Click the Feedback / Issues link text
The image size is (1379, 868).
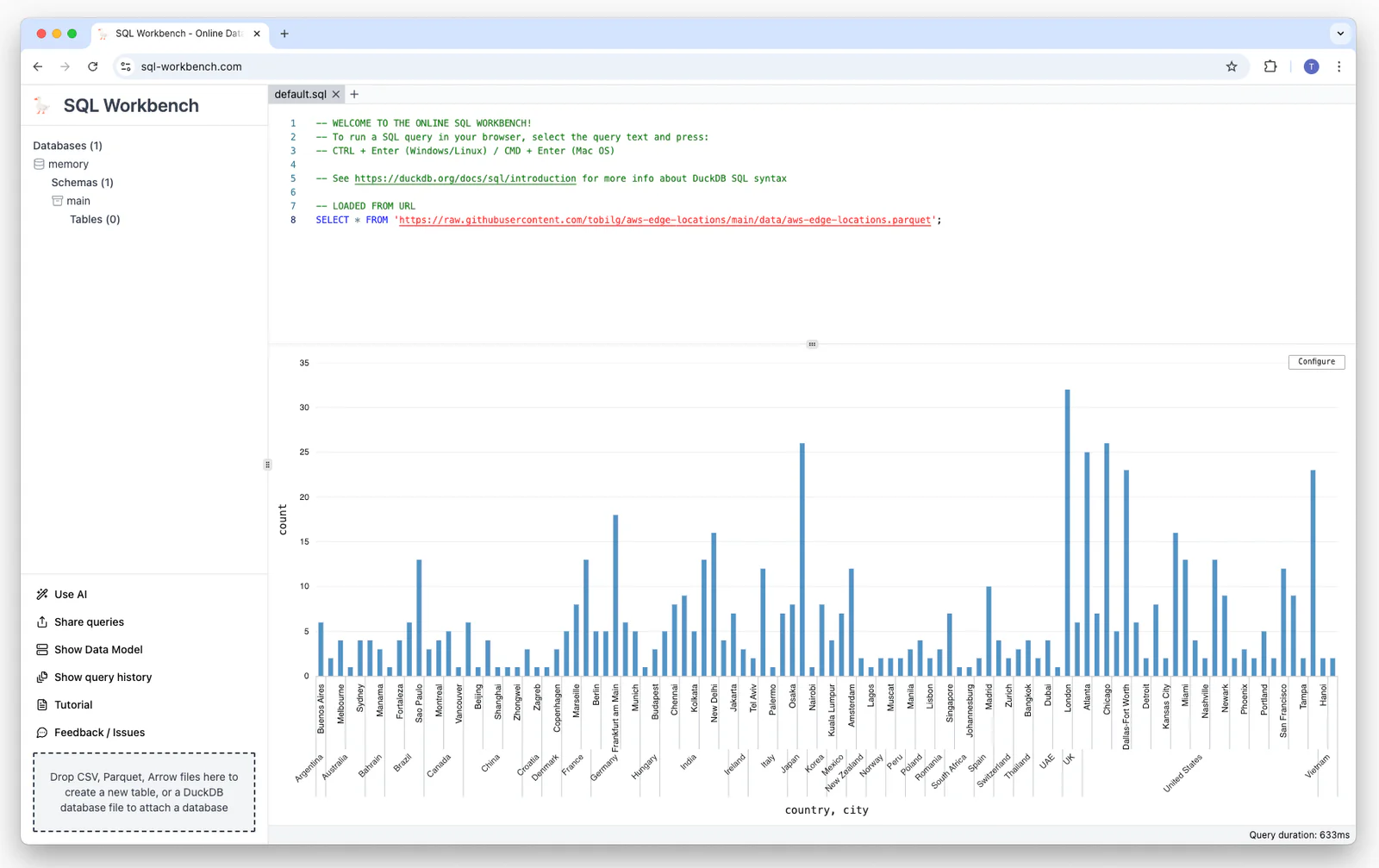99,732
